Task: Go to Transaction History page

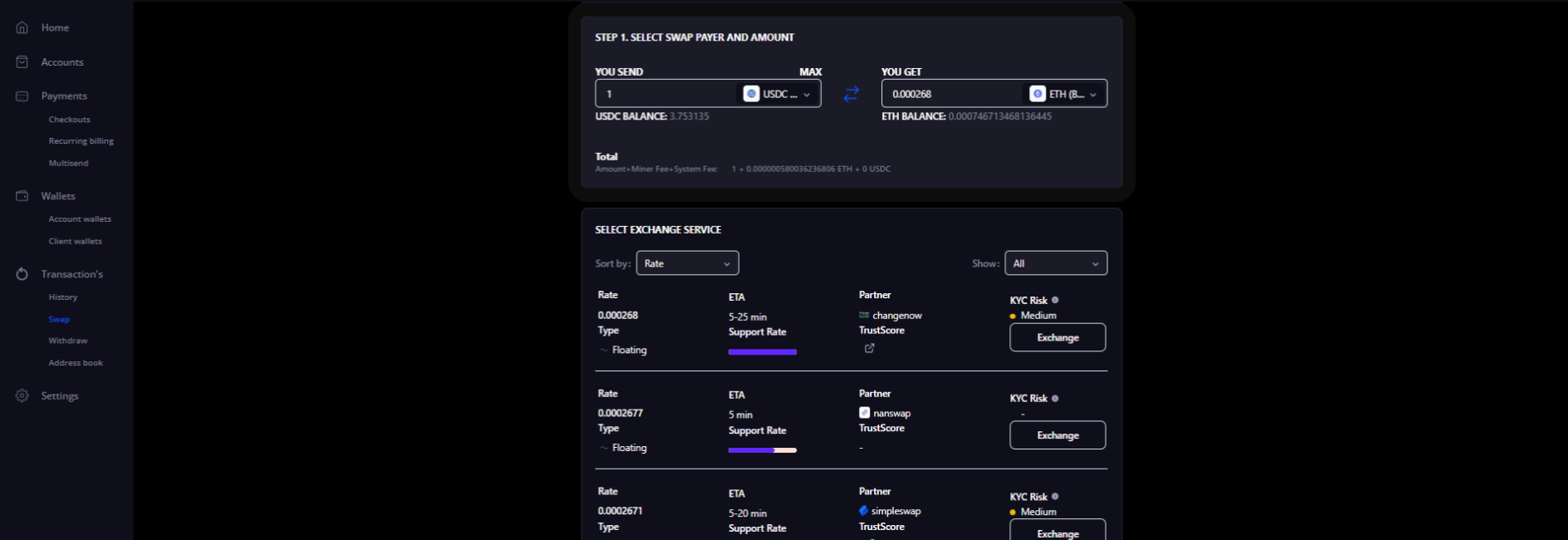Action: [x=63, y=297]
